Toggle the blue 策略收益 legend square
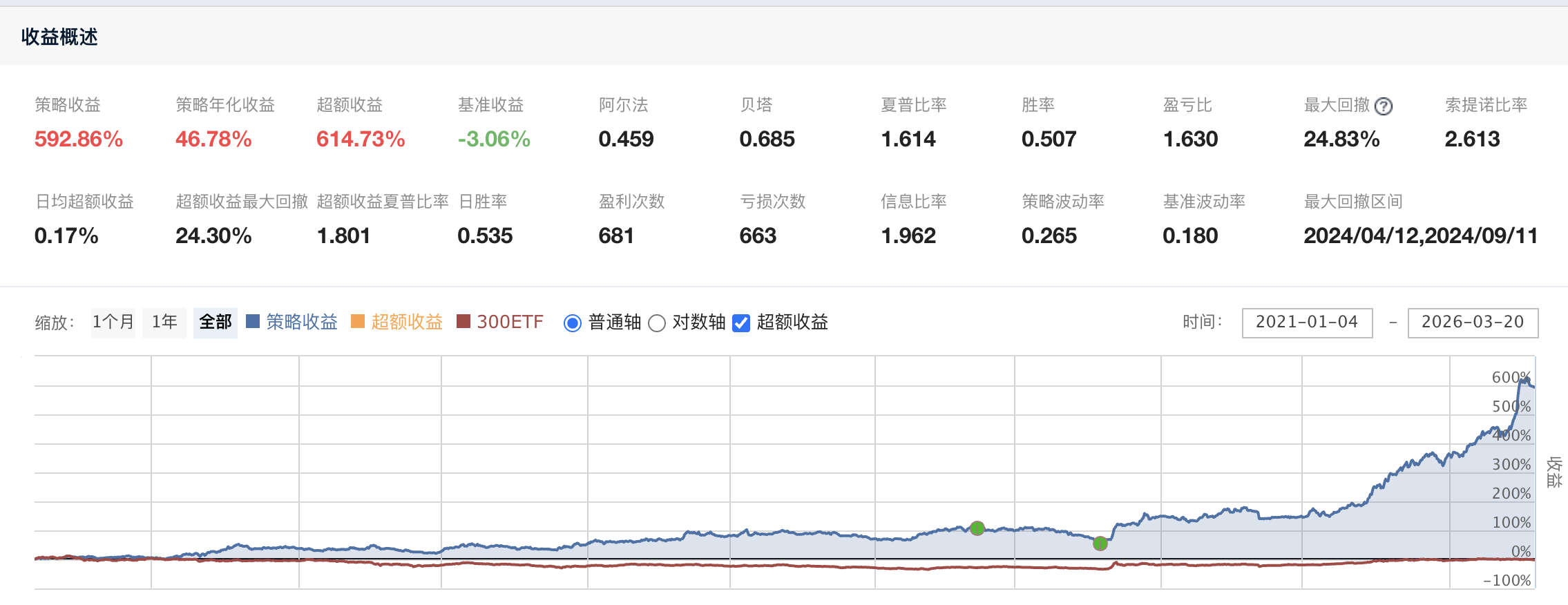This screenshot has width=1568, height=605. [x=253, y=322]
